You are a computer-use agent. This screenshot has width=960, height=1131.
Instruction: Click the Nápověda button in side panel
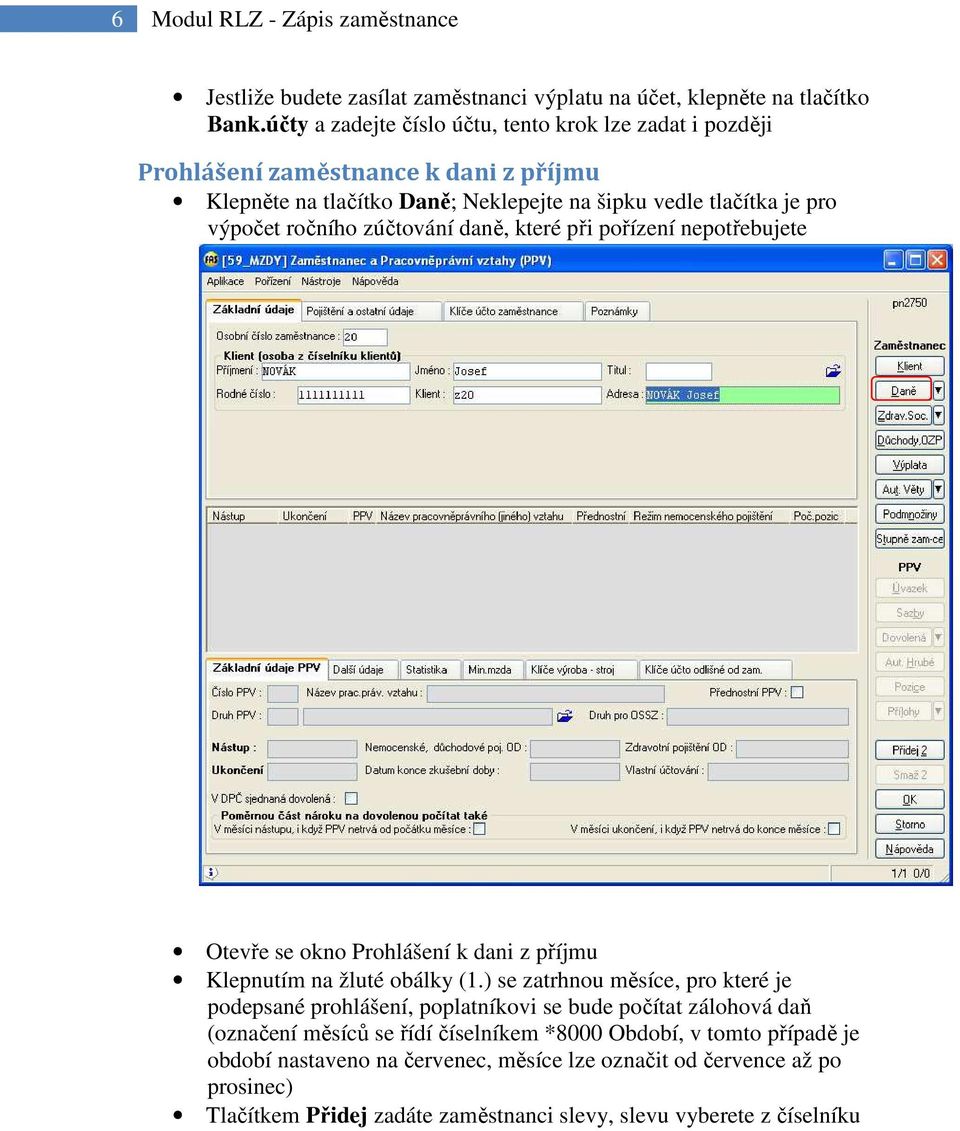tap(909, 849)
